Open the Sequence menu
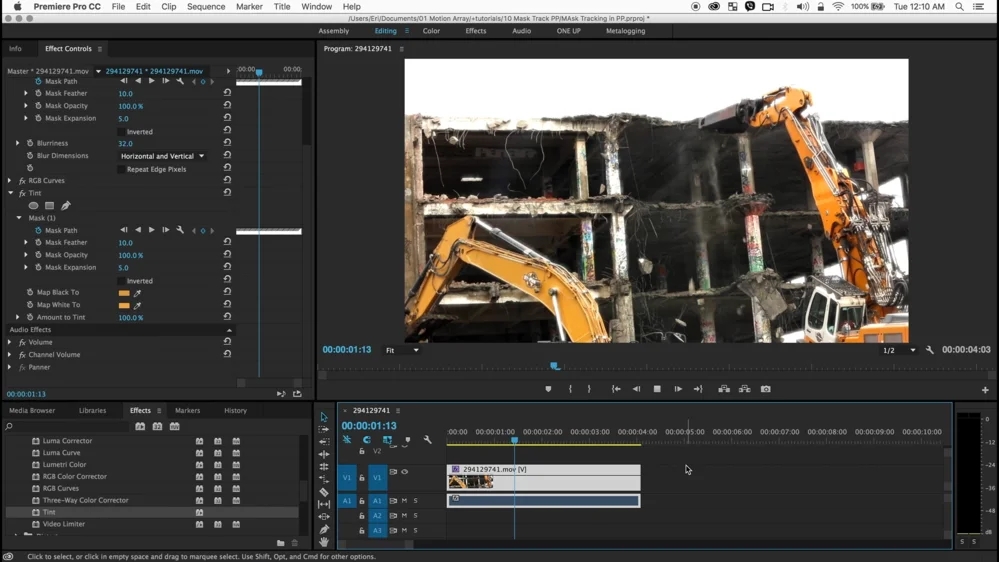 click(x=206, y=6)
